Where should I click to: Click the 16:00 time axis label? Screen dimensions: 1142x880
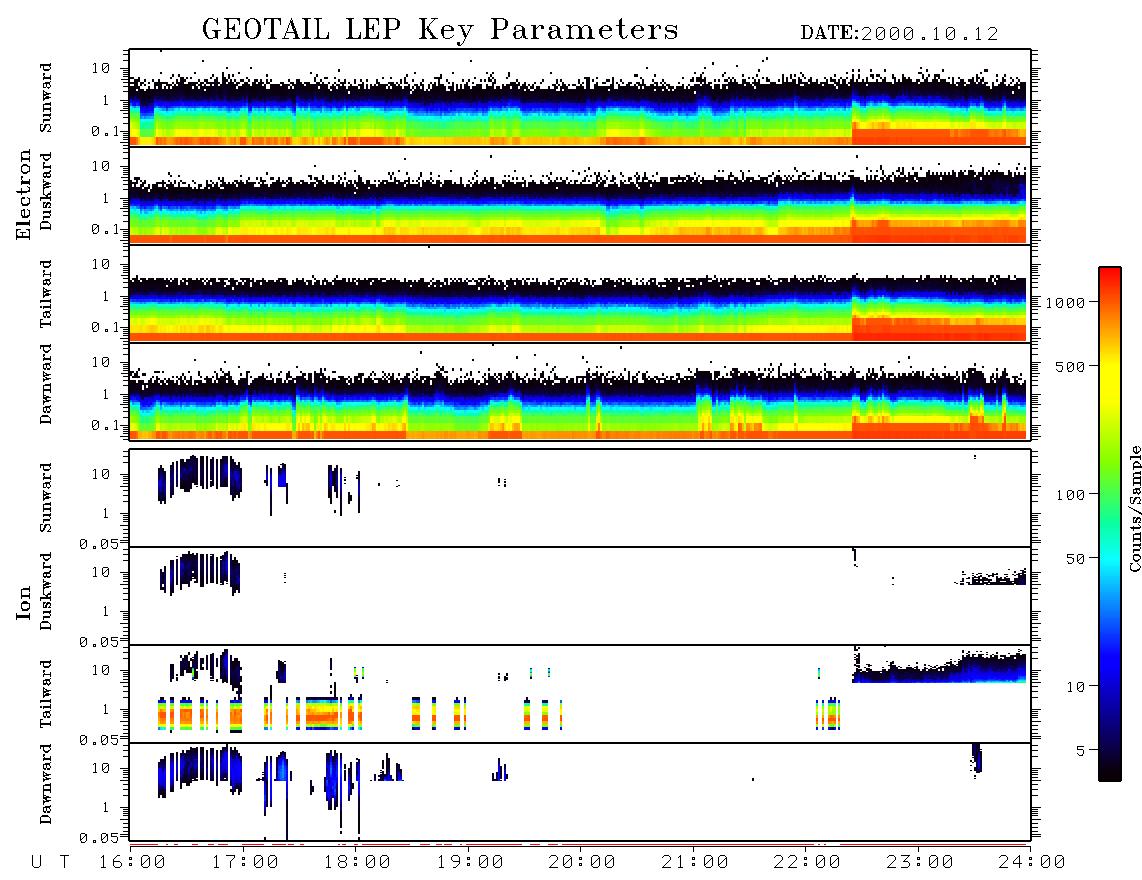(x=133, y=862)
